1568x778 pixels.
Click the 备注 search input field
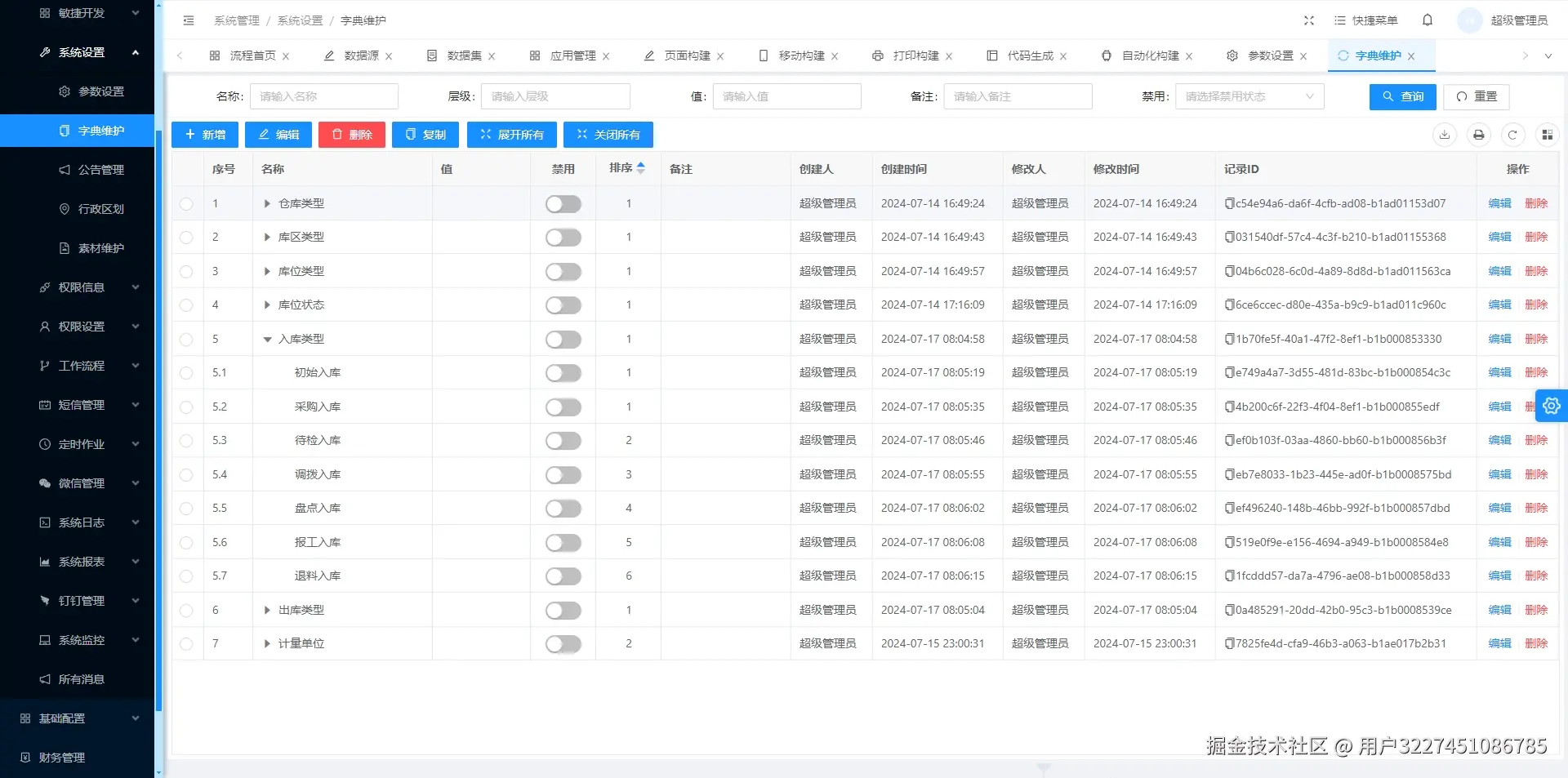tap(1018, 96)
